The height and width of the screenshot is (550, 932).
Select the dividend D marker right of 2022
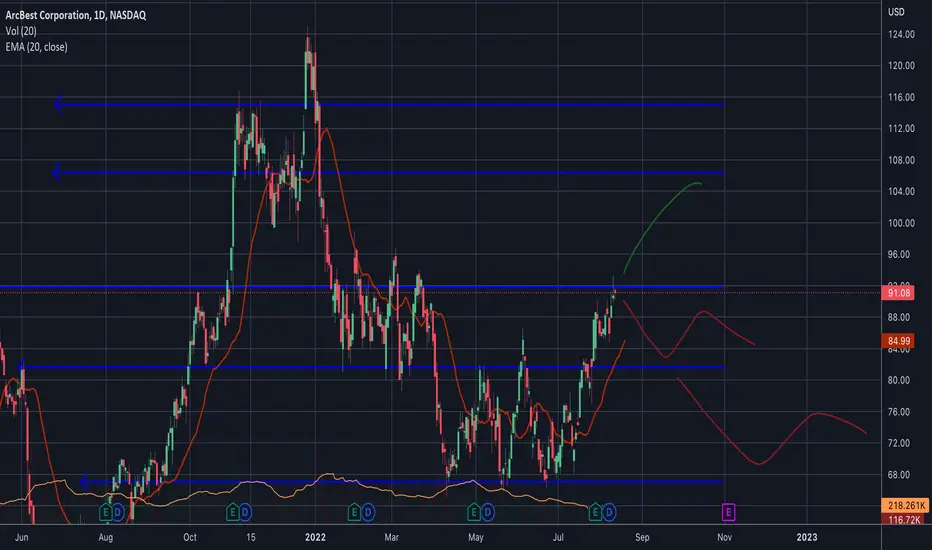368,512
